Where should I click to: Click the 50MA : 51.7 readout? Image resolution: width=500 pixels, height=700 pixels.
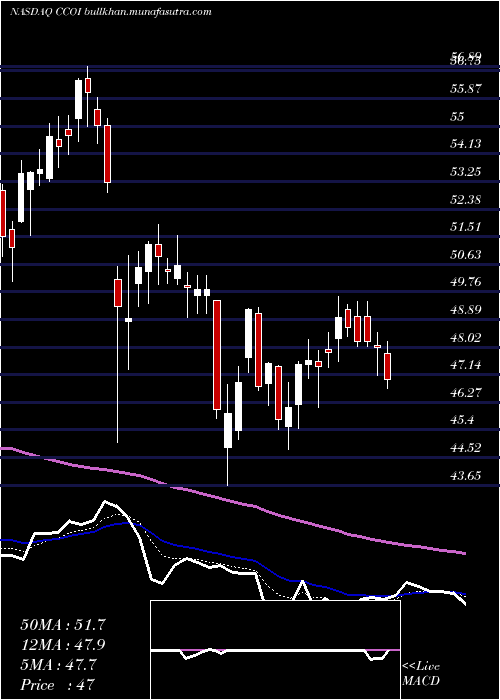[63, 625]
